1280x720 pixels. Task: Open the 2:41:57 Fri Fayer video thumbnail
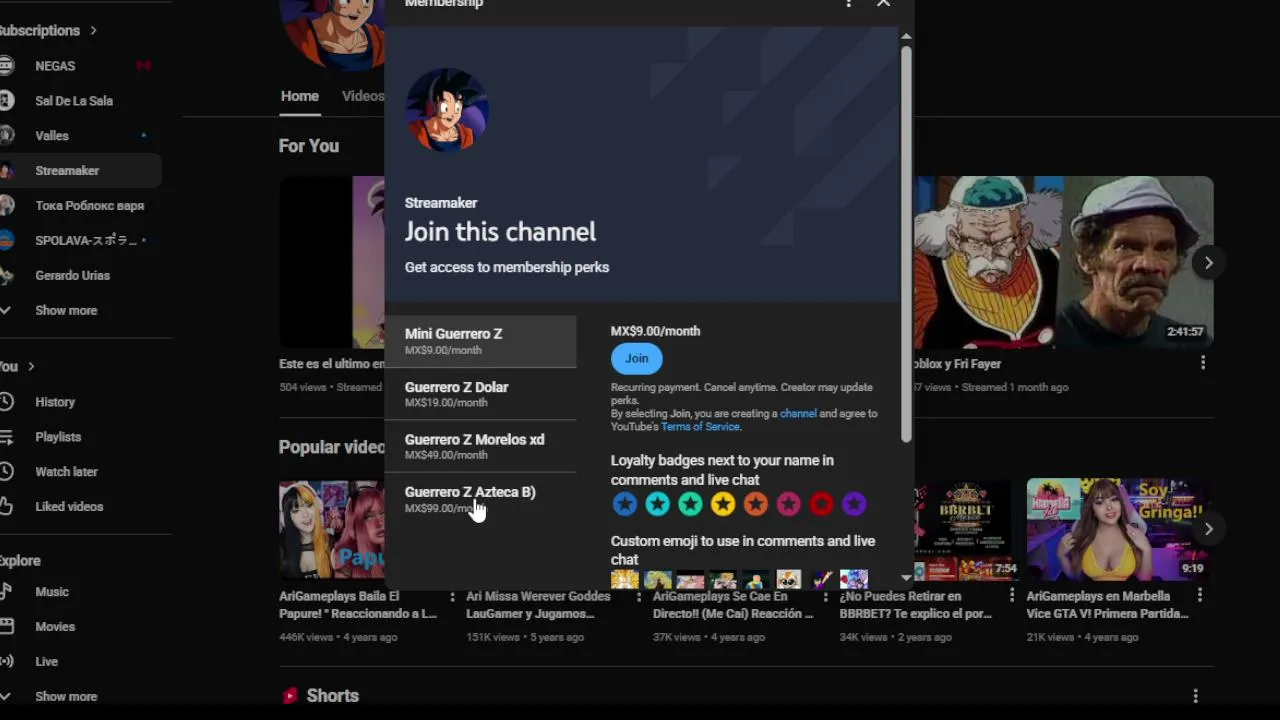[1064, 262]
